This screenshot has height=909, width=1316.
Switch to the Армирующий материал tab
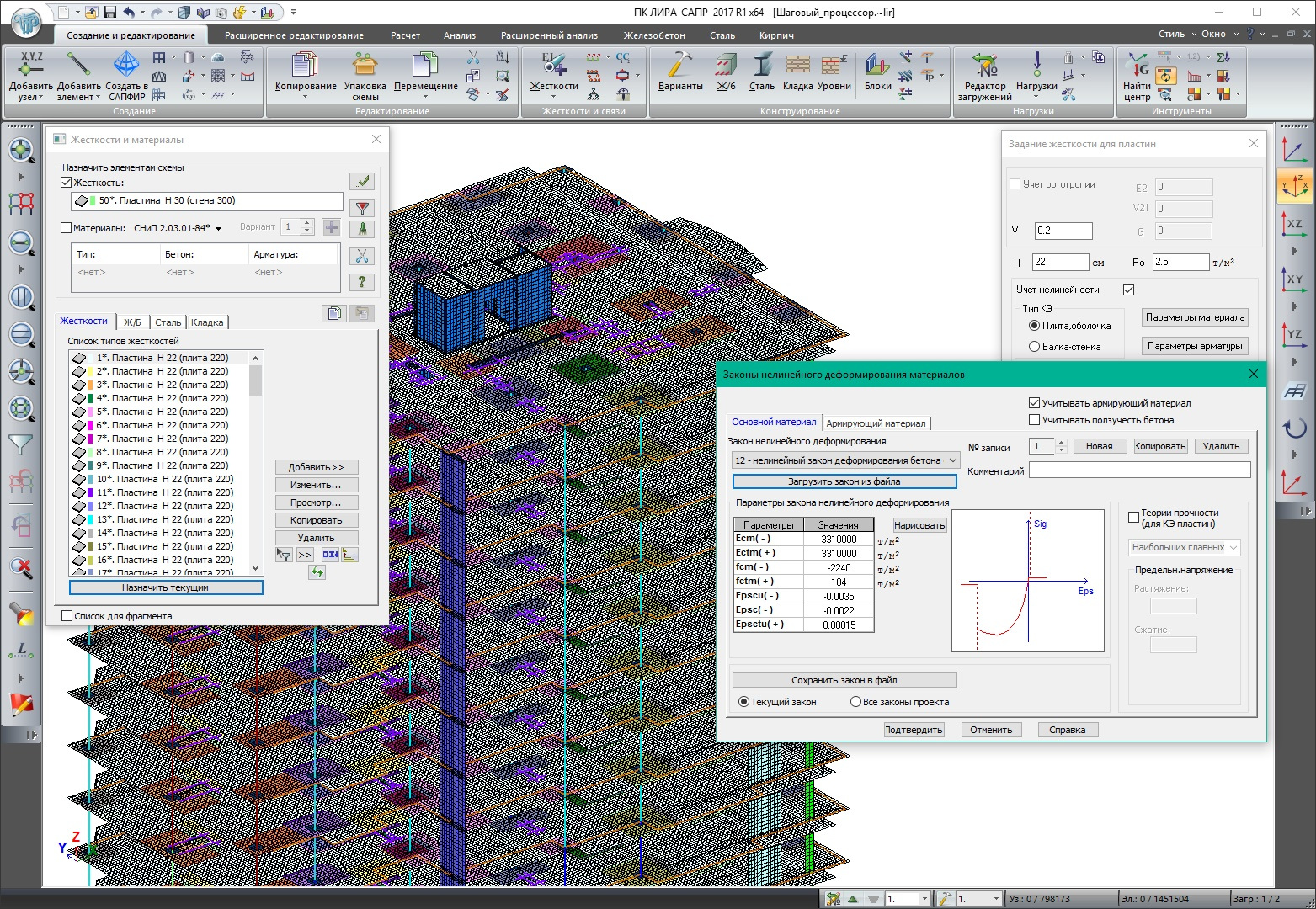click(876, 423)
